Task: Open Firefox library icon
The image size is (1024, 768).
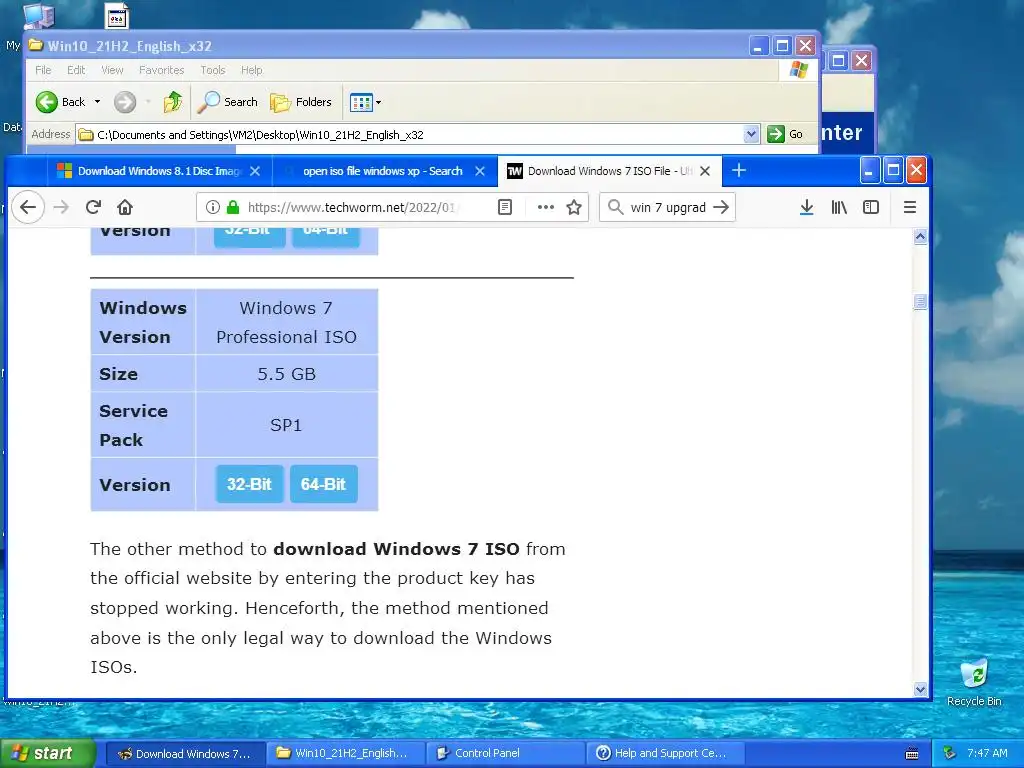Action: tap(839, 207)
